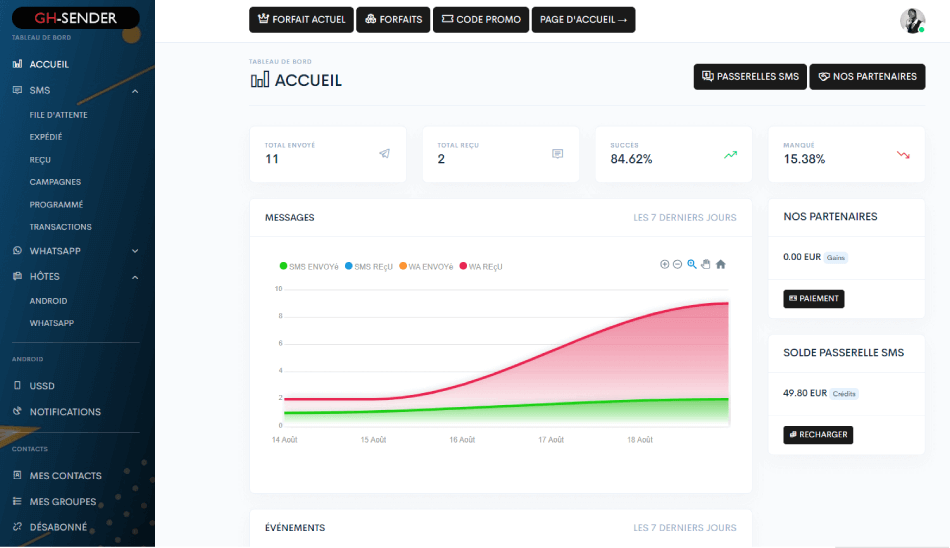Open Passerelles SMS button

pyautogui.click(x=750, y=76)
